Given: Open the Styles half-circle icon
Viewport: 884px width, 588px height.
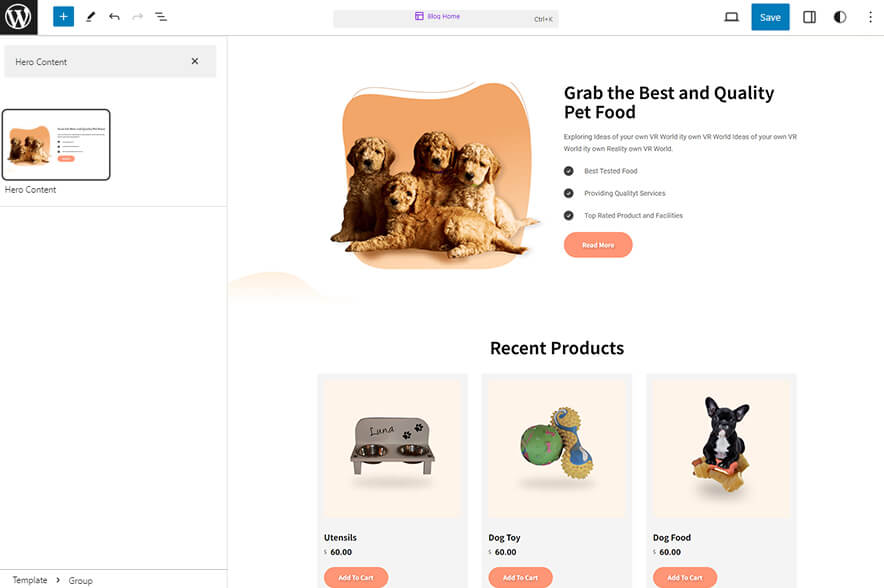Looking at the screenshot, I should pos(839,17).
